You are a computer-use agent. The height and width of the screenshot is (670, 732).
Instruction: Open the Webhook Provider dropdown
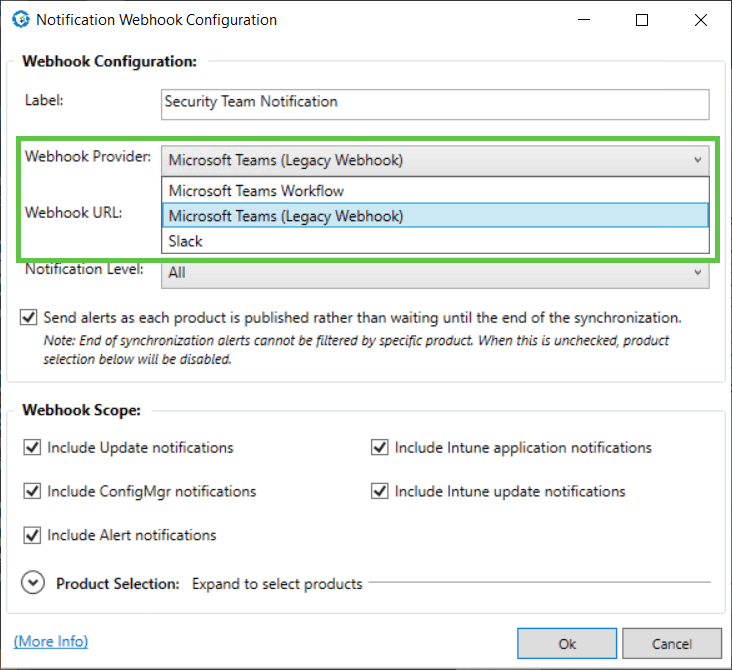tap(435, 160)
